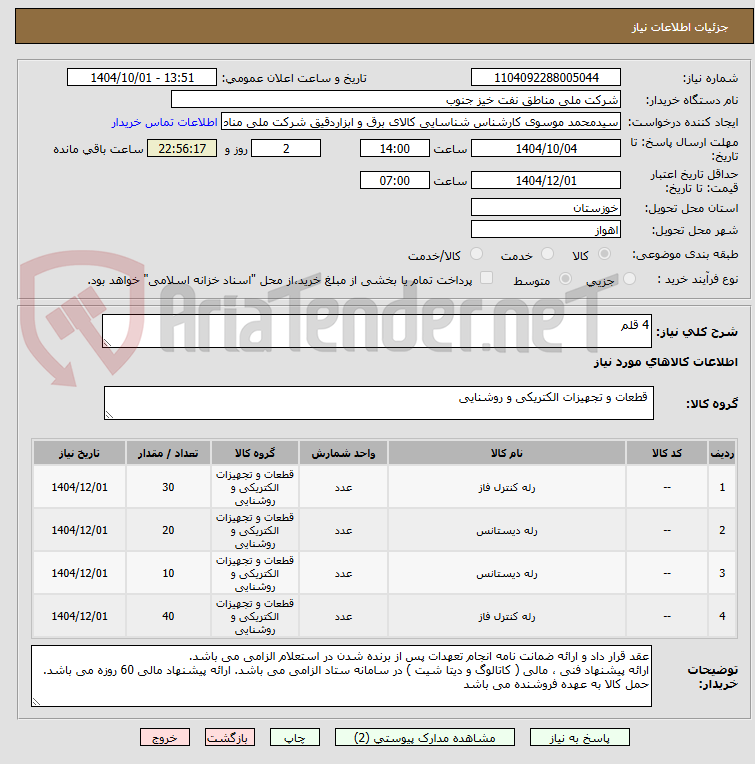
Task: Click the جزئیات اطلاعات نیاز page title
Action: pos(680,27)
